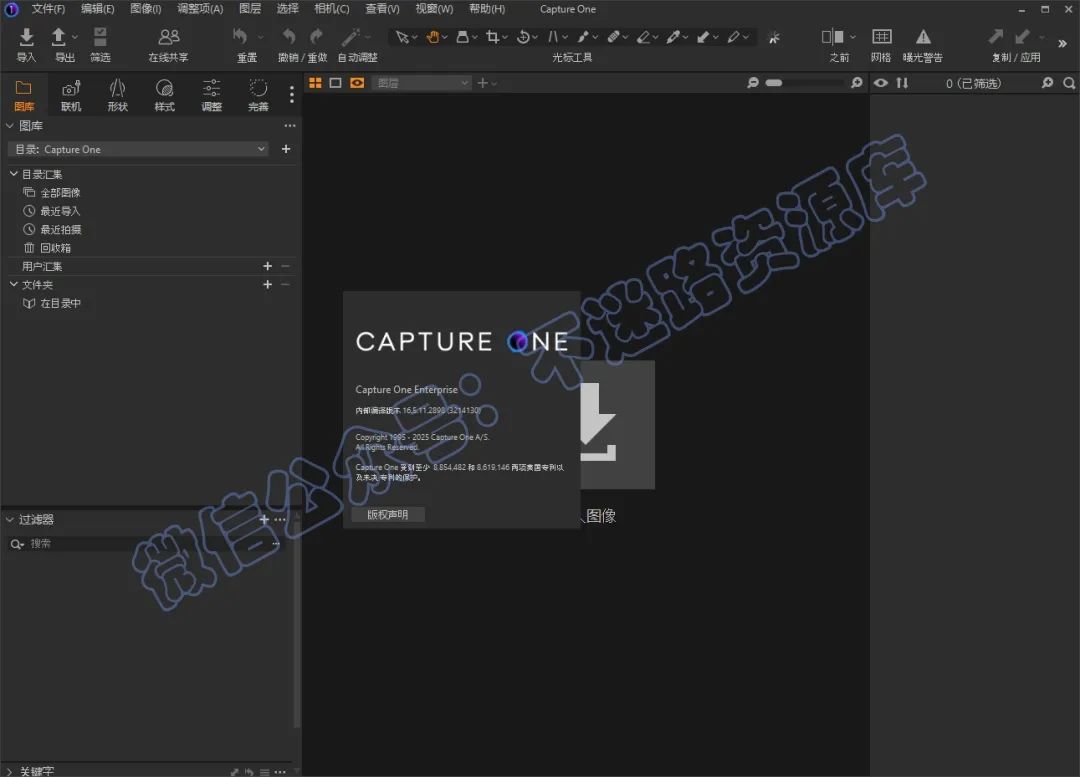This screenshot has height=777, width=1080.
Task: Show more toolbar items with double chevron
Action: coord(1062,43)
